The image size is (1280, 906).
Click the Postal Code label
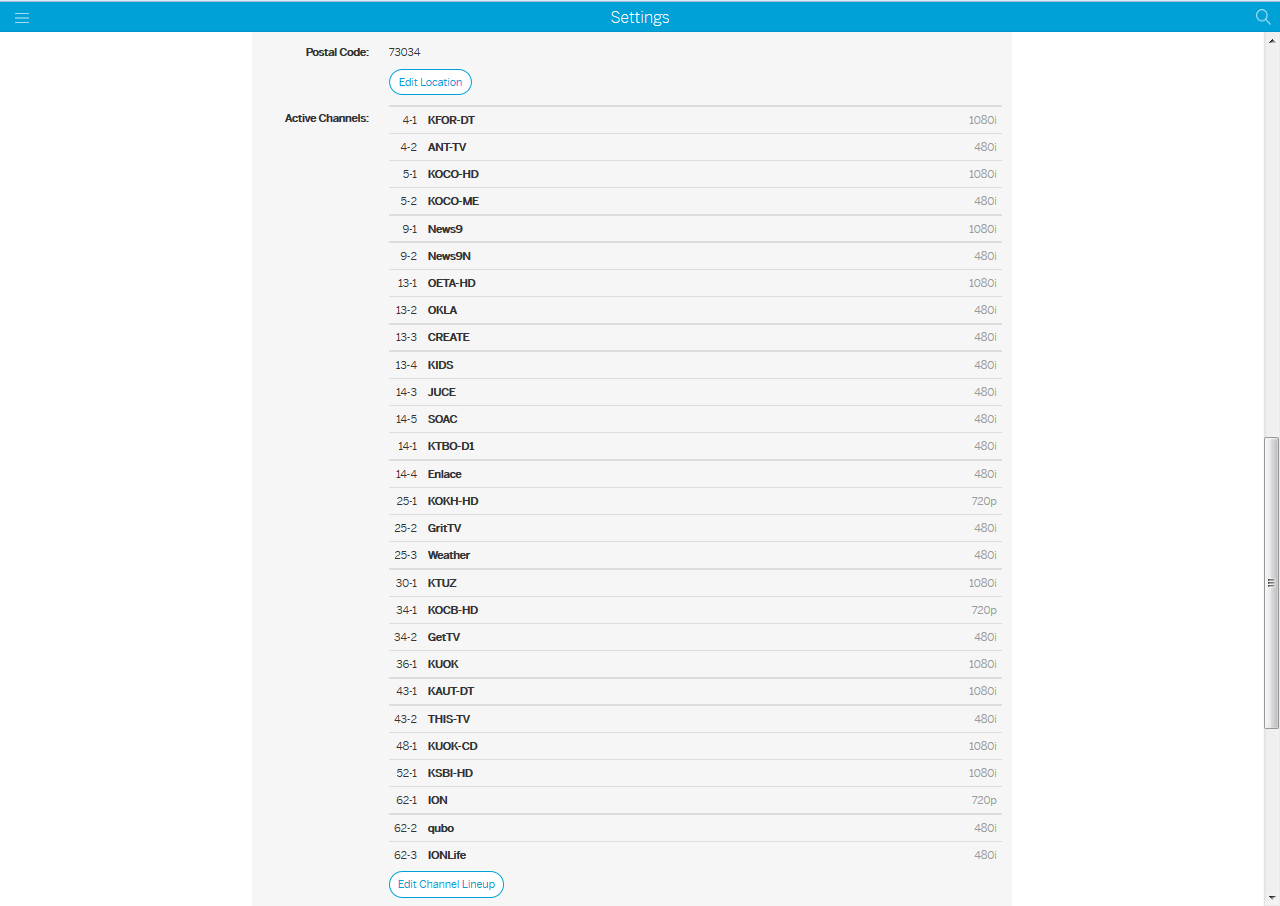(x=337, y=52)
